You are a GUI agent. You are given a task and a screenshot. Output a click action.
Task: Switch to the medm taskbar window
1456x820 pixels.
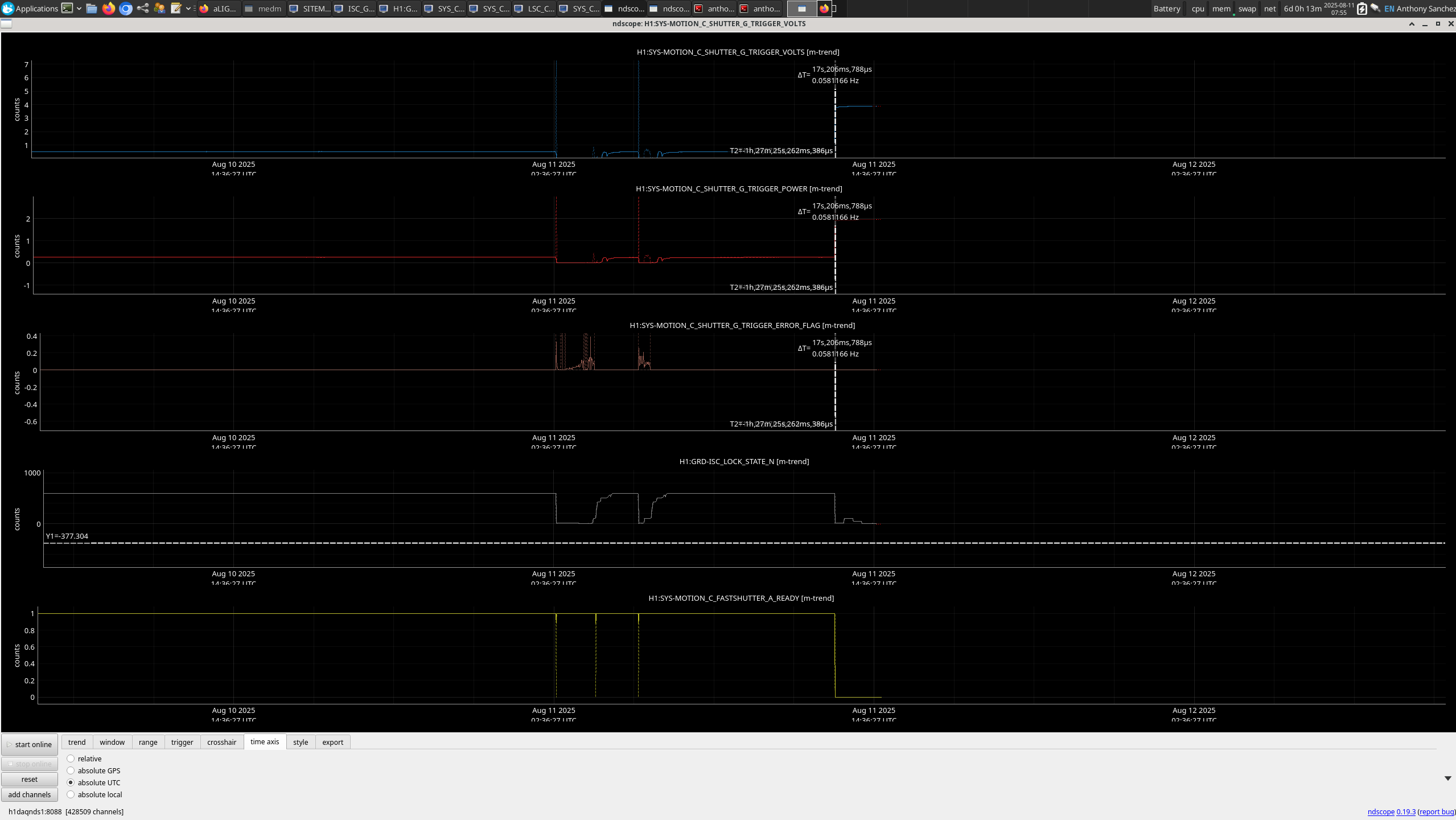point(264,9)
